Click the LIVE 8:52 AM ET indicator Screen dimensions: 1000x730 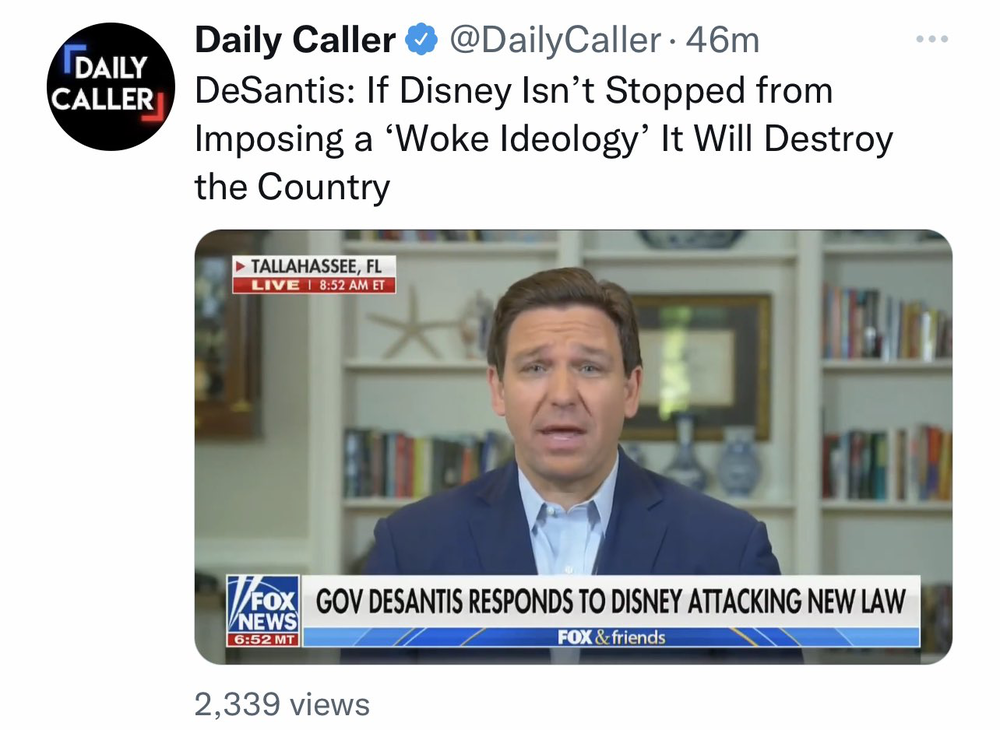(314, 284)
